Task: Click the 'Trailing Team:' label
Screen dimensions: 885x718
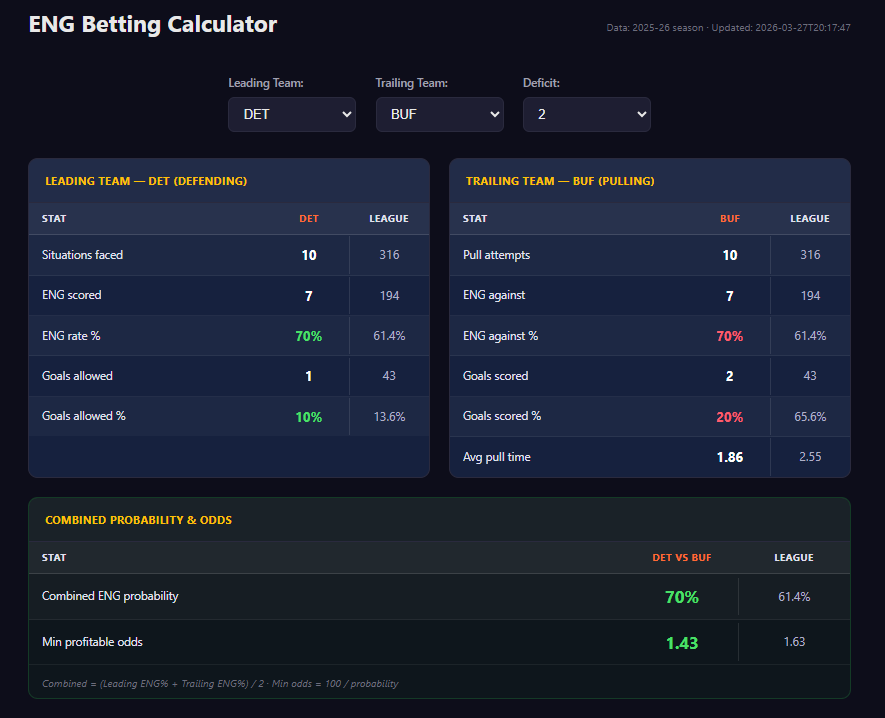Action: click(x=411, y=83)
